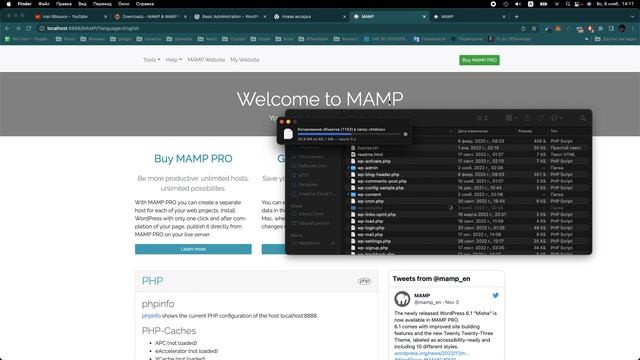
Task: Select the wp-content folder icon
Action: [x=353, y=195]
